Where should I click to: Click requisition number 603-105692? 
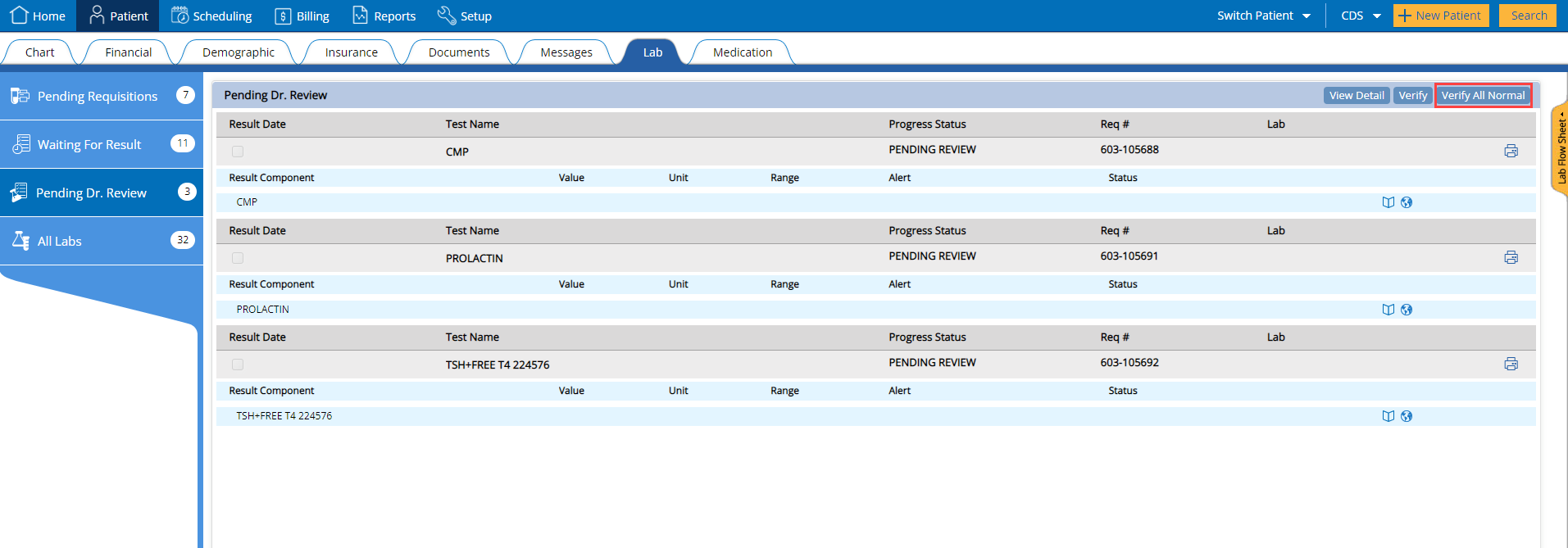coord(1129,362)
